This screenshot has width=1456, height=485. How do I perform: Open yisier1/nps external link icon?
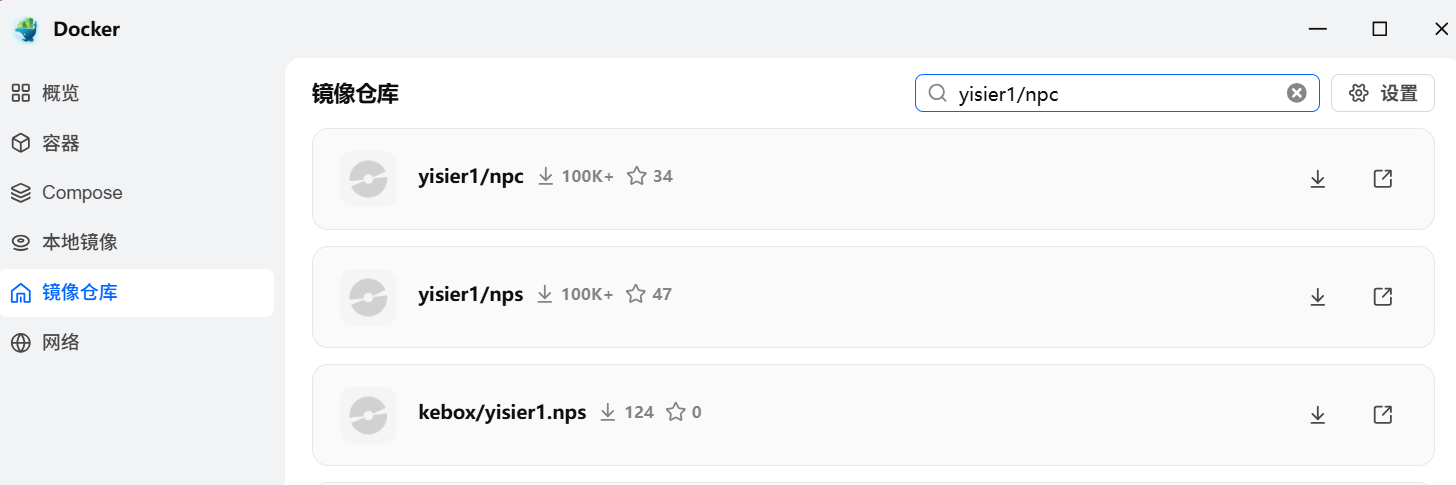1382,297
